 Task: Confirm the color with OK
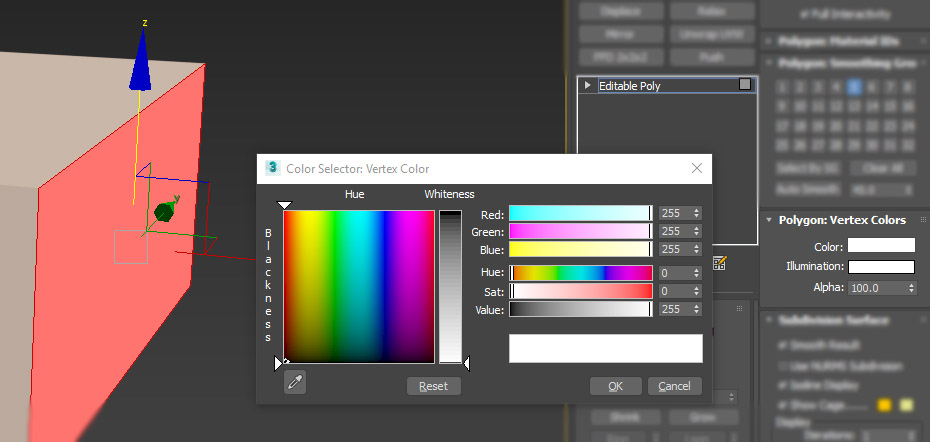pos(616,386)
